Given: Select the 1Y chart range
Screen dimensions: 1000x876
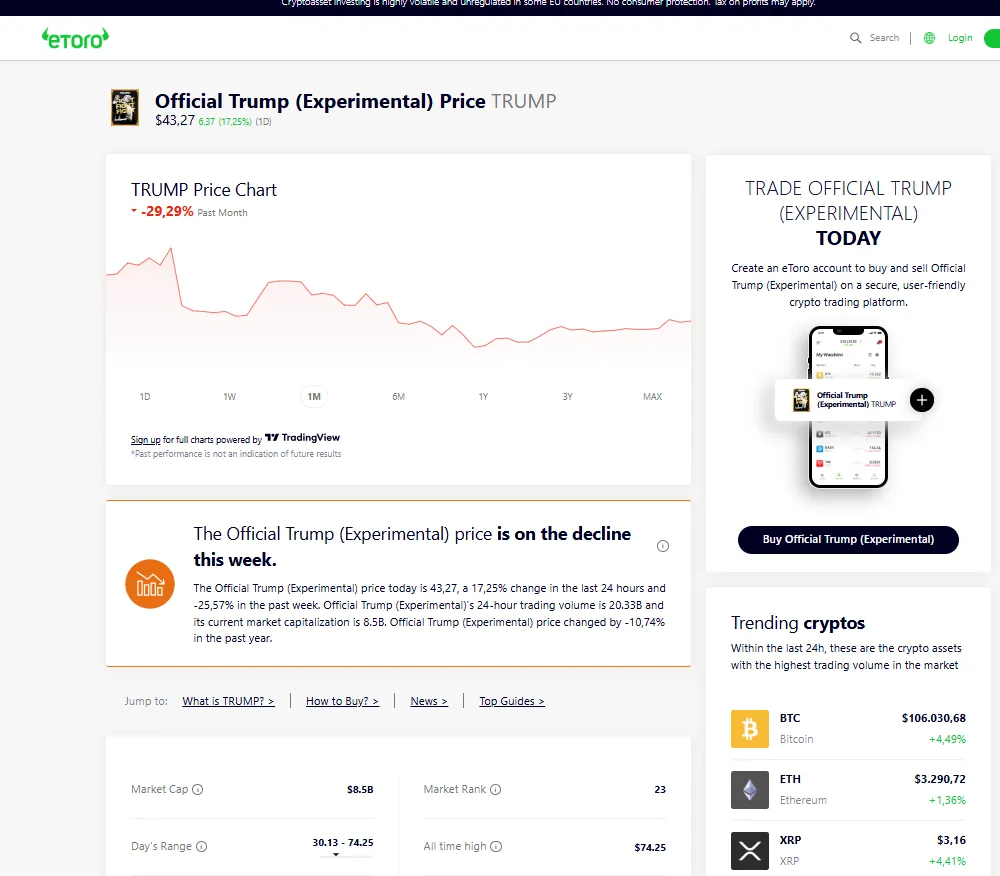Looking at the screenshot, I should click(483, 397).
